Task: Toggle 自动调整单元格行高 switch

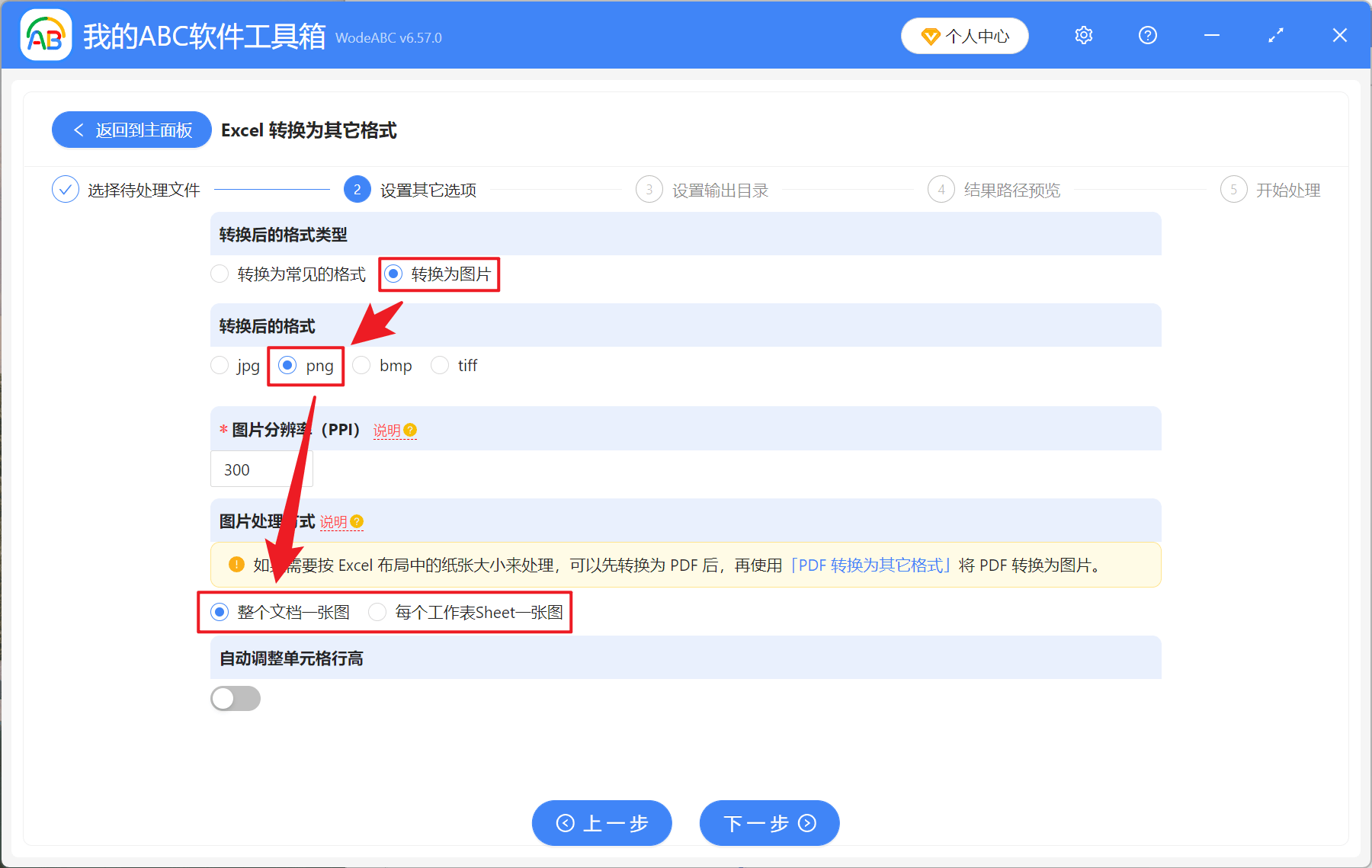Action: [236, 698]
